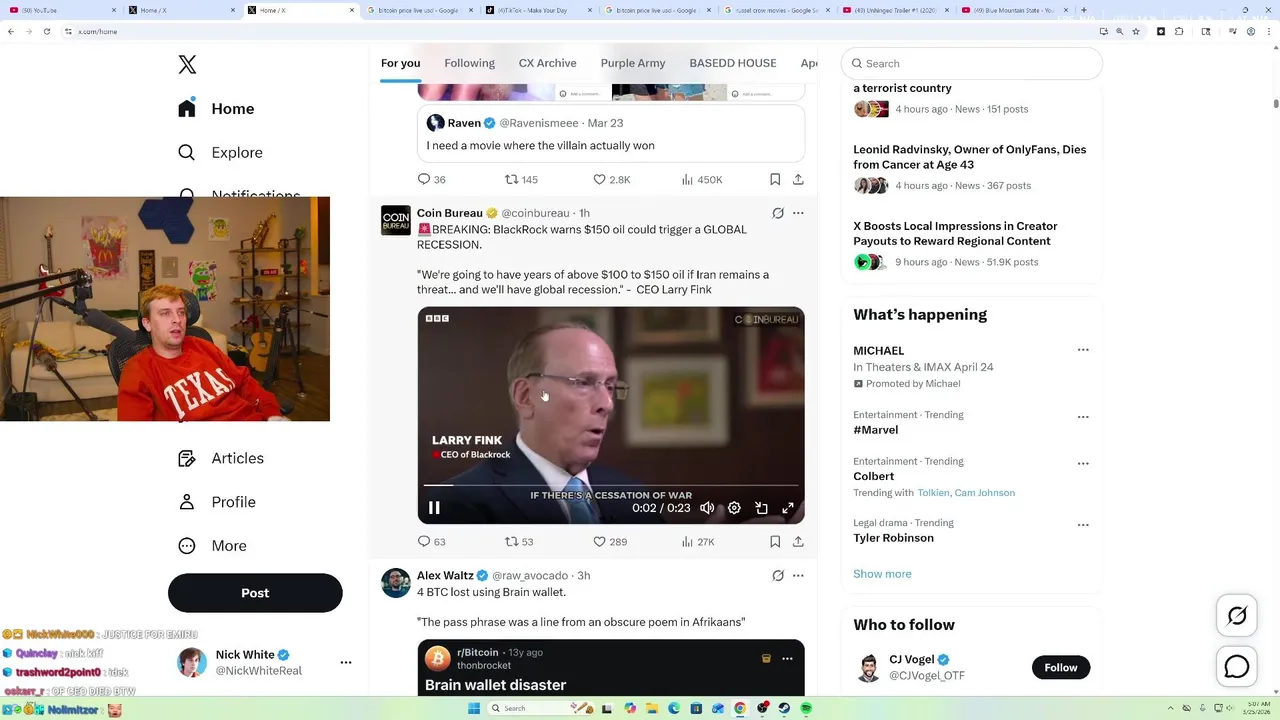
Task: Open the floating Grok button
Action: pos(1237,616)
